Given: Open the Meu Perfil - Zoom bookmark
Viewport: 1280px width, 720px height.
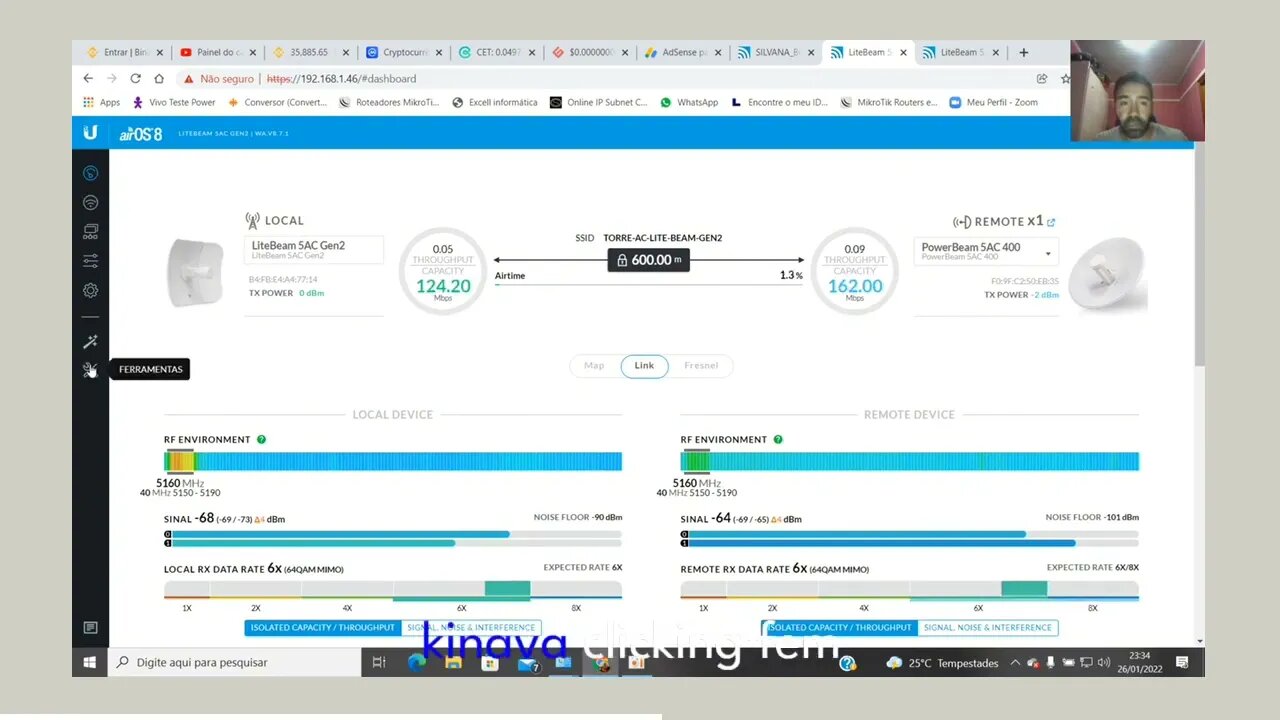Looking at the screenshot, I should (993, 102).
